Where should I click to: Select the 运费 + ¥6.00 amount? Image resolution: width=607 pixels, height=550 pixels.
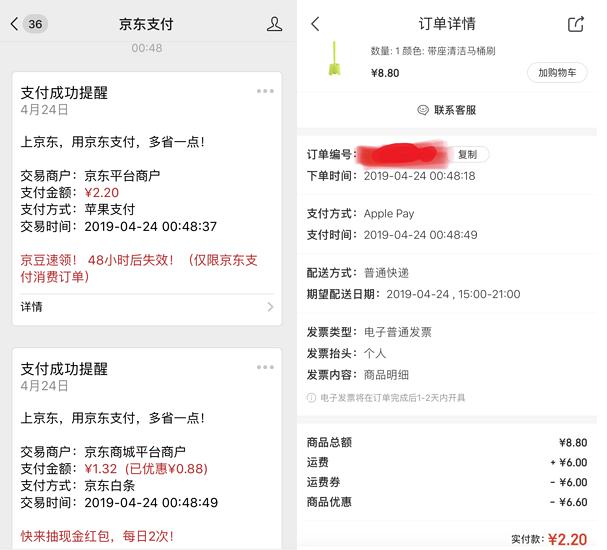point(569,462)
